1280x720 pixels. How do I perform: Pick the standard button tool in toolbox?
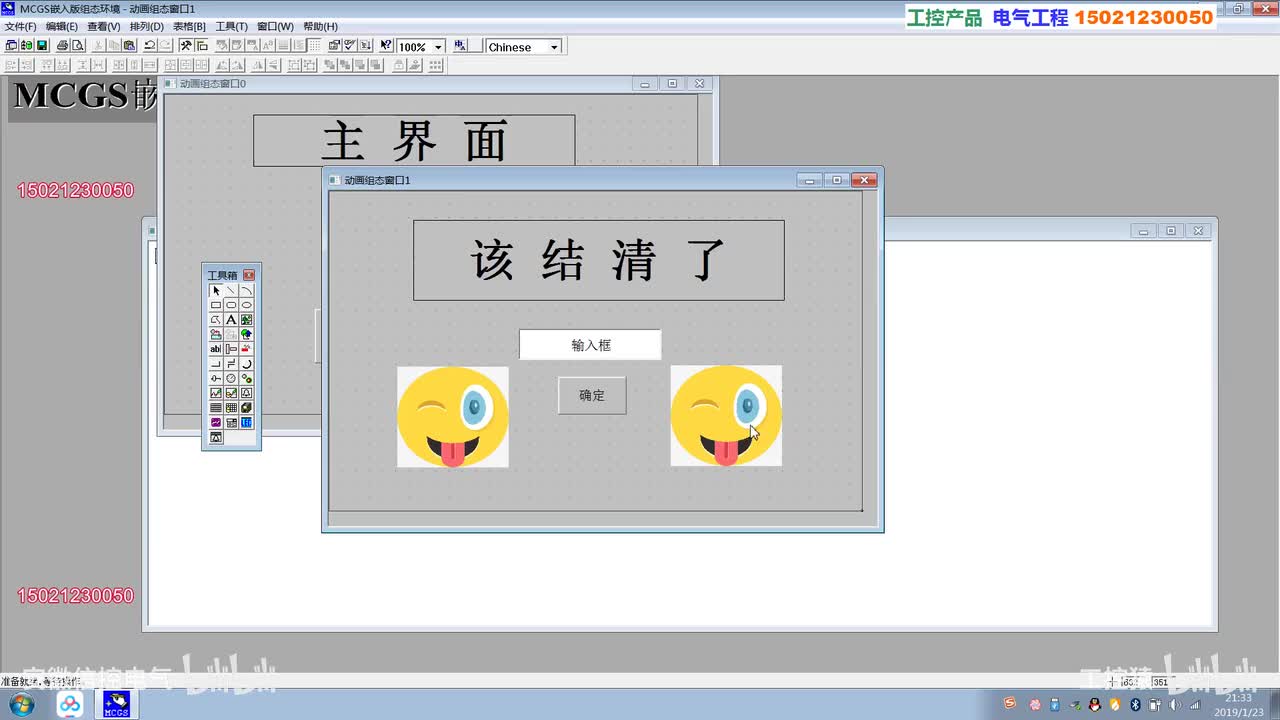[216, 364]
